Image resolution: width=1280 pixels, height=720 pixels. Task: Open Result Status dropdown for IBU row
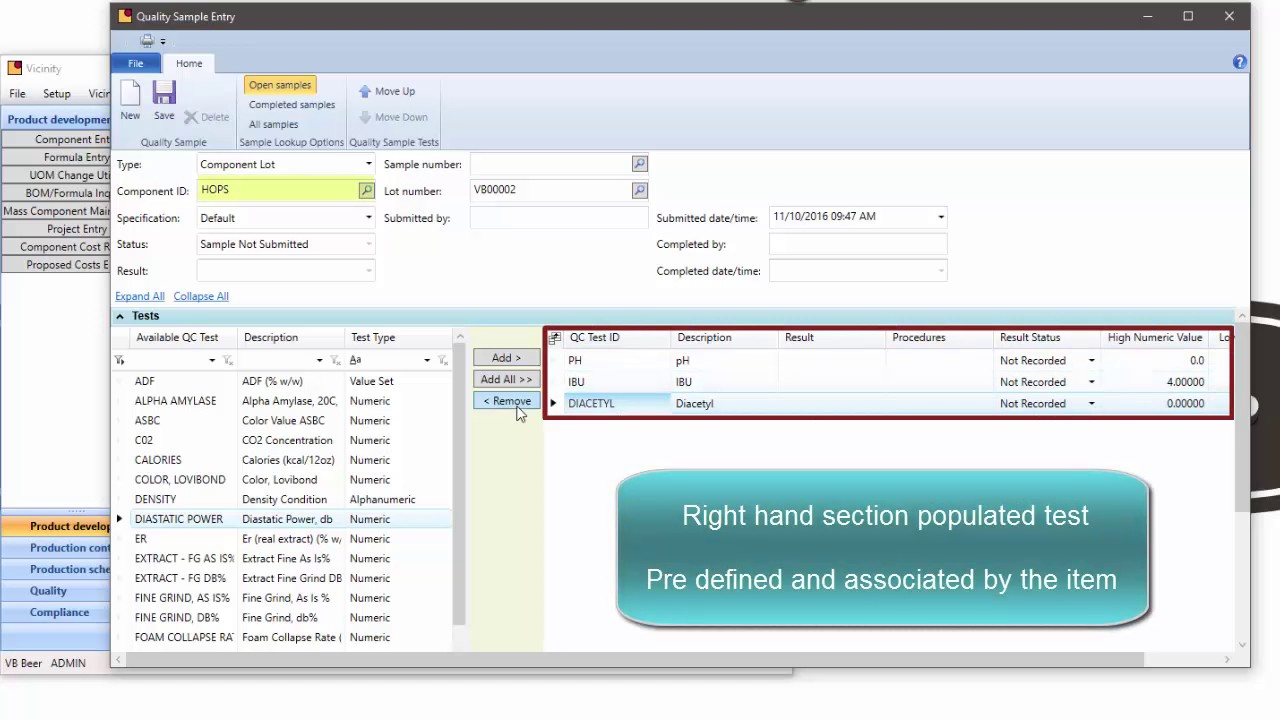1091,382
